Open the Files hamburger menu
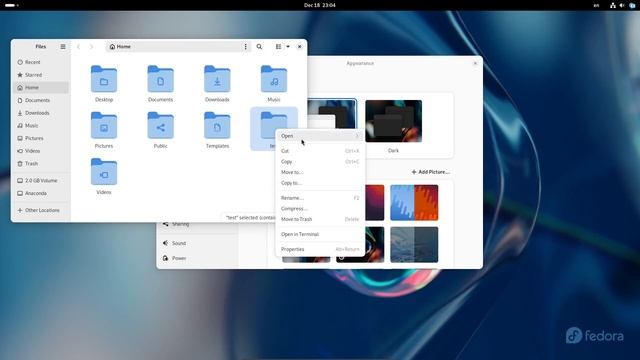 point(63,47)
